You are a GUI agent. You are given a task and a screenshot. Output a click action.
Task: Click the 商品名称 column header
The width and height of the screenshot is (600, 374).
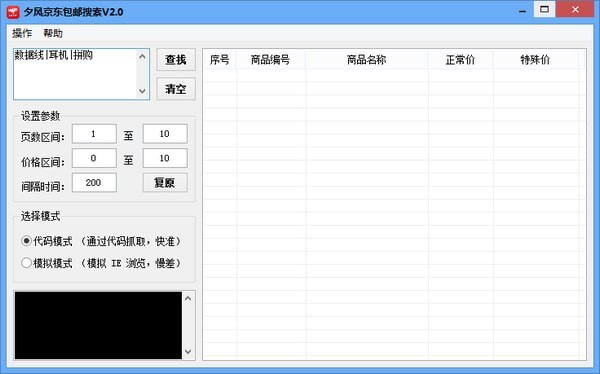(367, 60)
